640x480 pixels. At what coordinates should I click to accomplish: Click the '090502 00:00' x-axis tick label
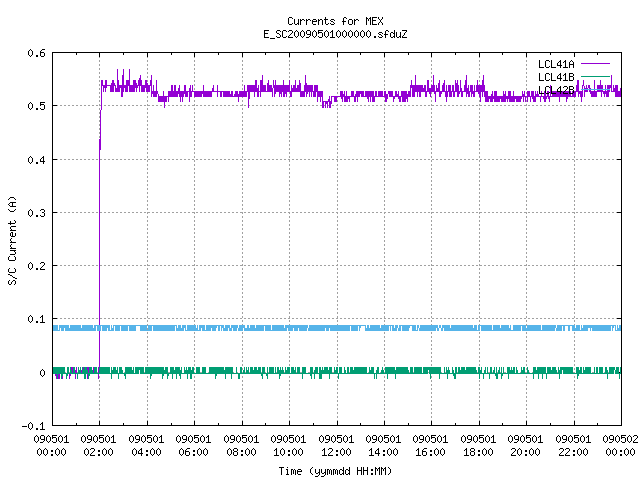point(620,446)
